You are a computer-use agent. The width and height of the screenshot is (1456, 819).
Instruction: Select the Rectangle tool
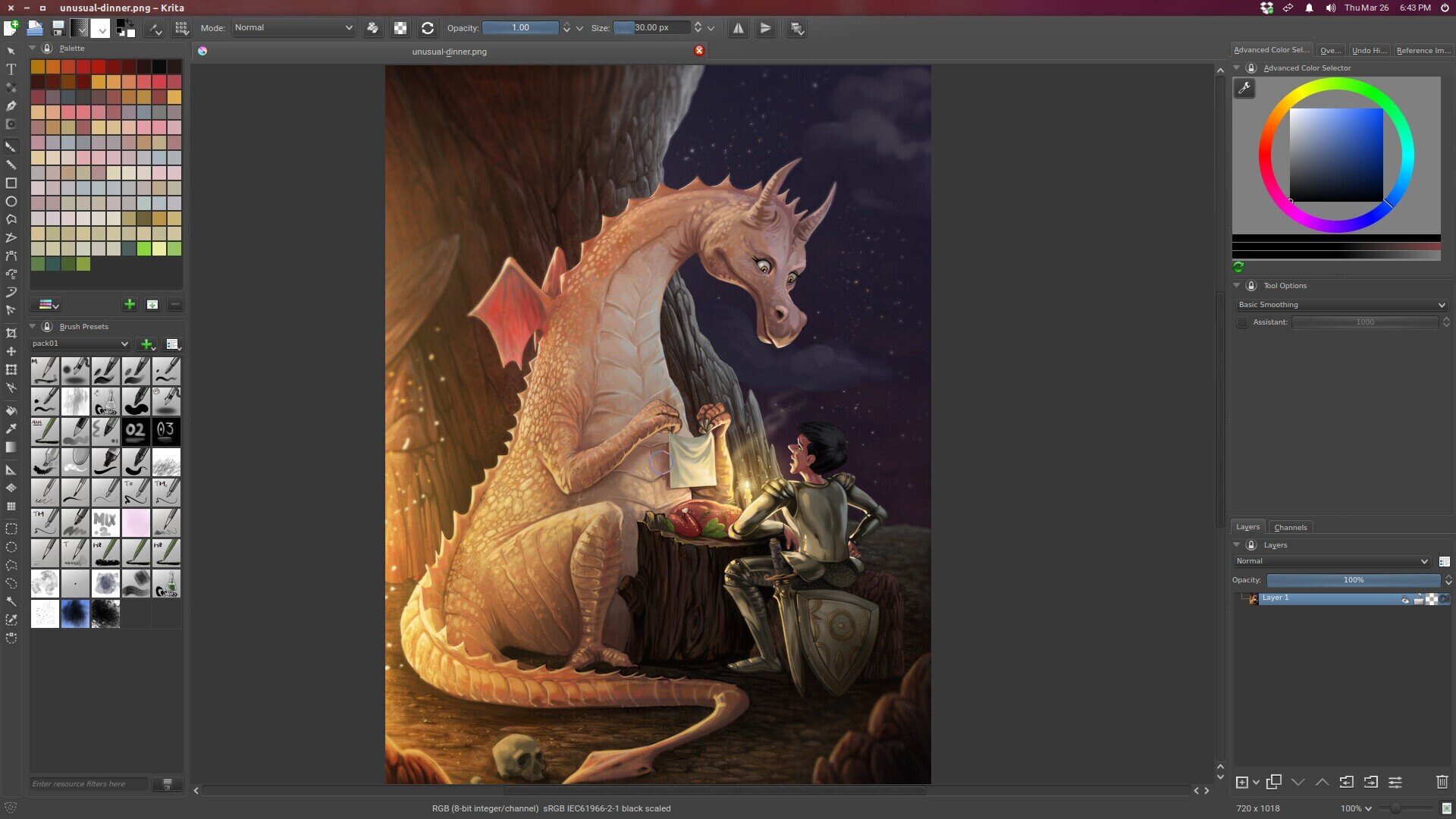pyautogui.click(x=11, y=183)
